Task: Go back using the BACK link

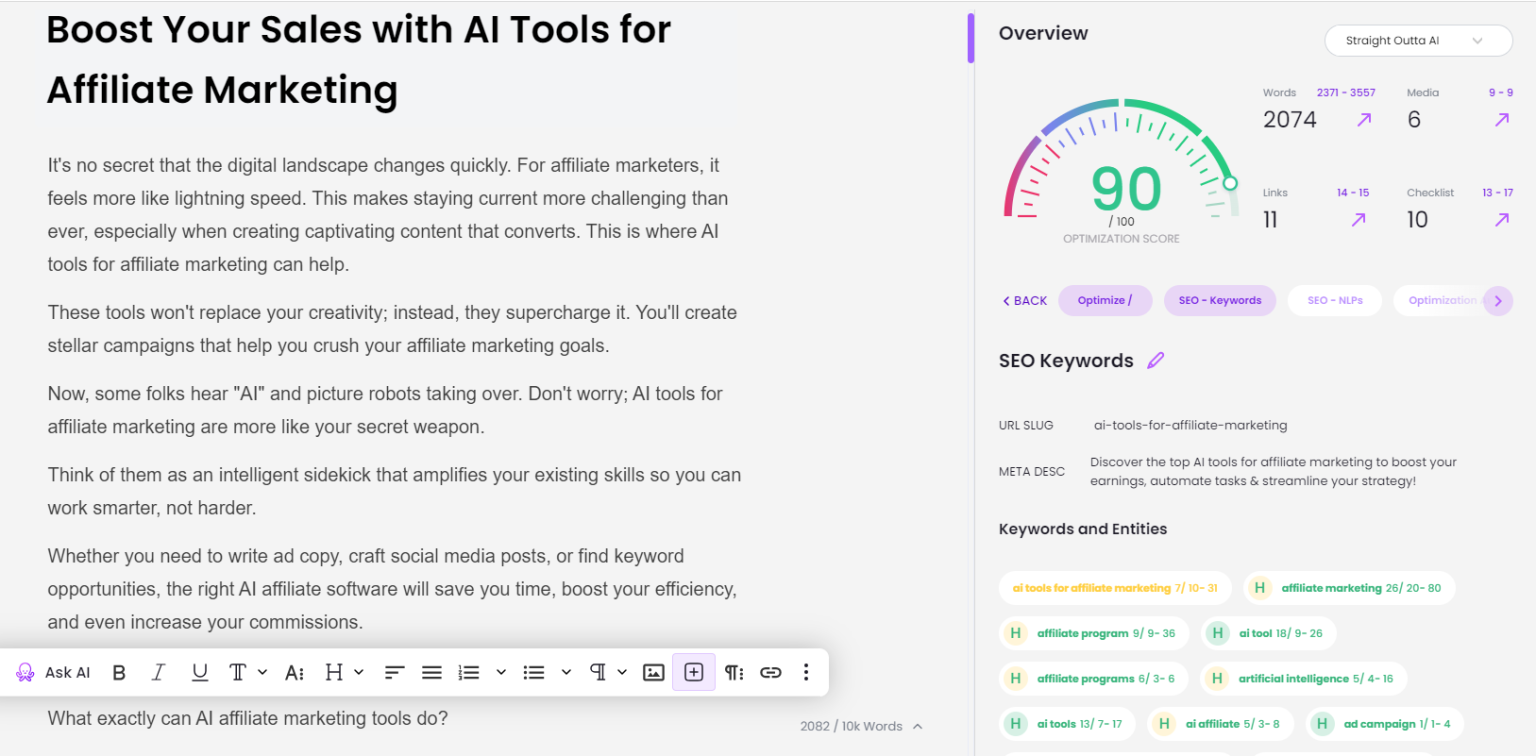Action: pyautogui.click(x=1024, y=301)
